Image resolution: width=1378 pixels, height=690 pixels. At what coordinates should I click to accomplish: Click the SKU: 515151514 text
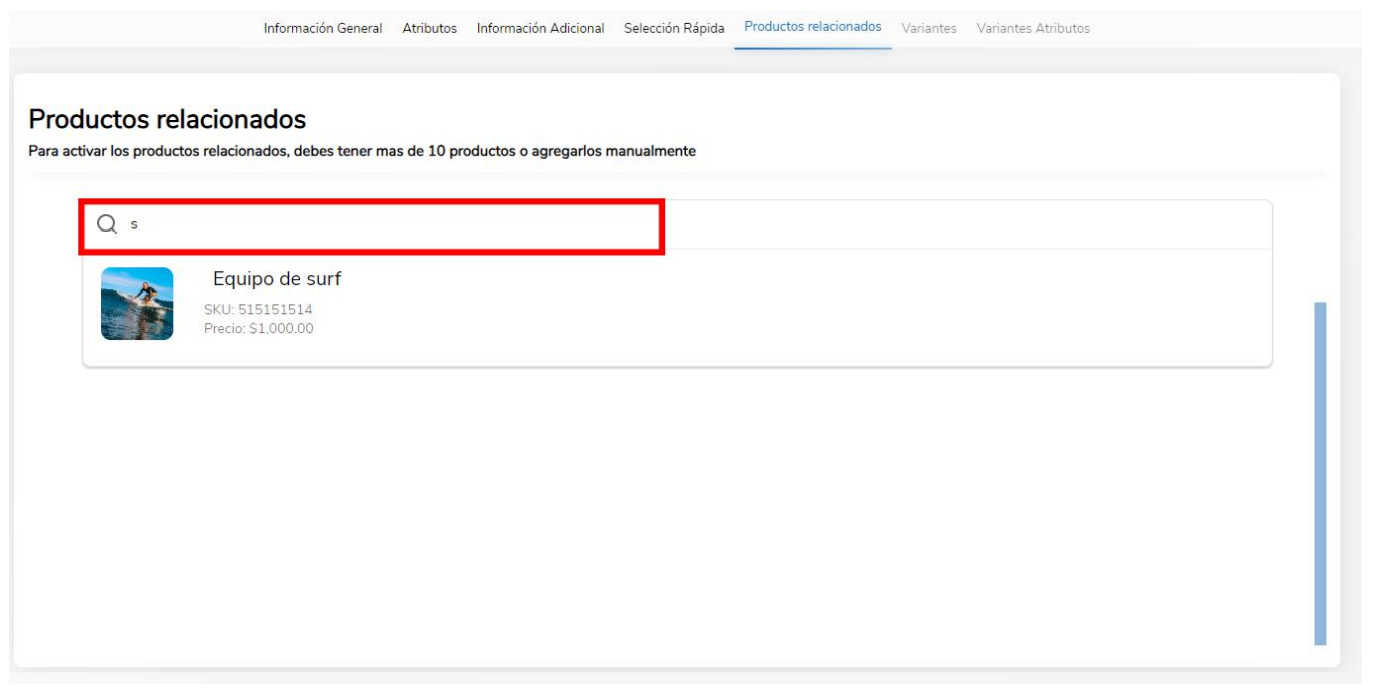(x=258, y=310)
